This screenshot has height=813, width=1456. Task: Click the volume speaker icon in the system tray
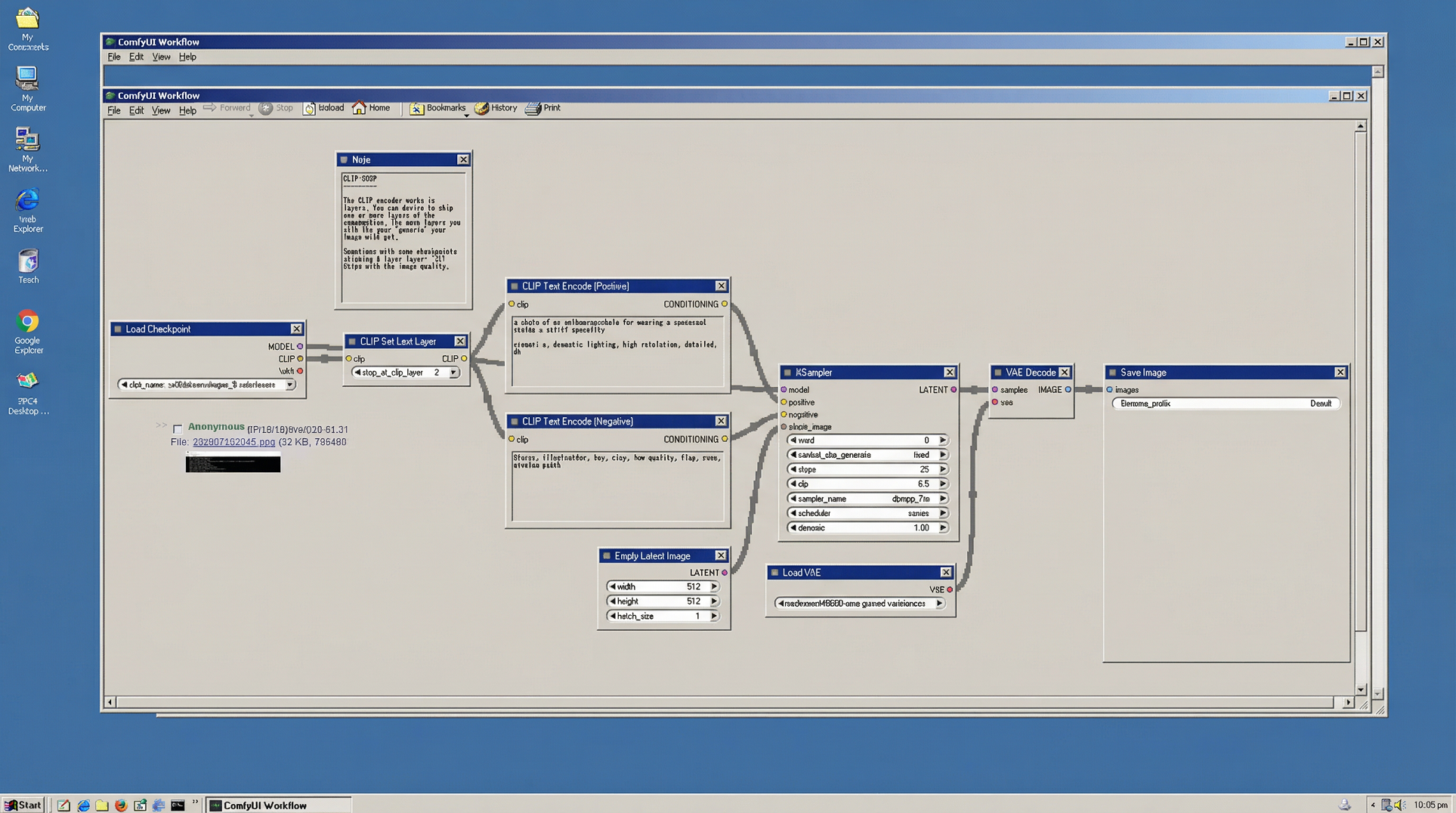[x=1399, y=805]
